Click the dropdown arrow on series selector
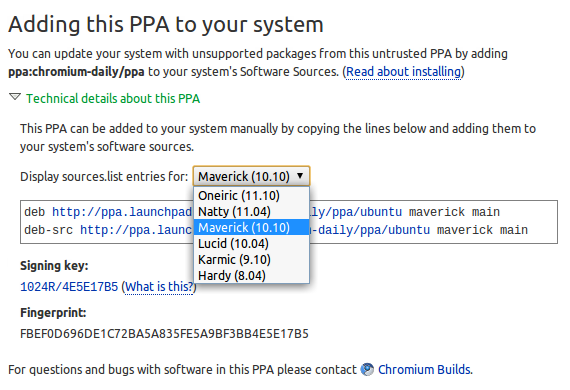This screenshot has width=570, height=390. pyautogui.click(x=300, y=176)
